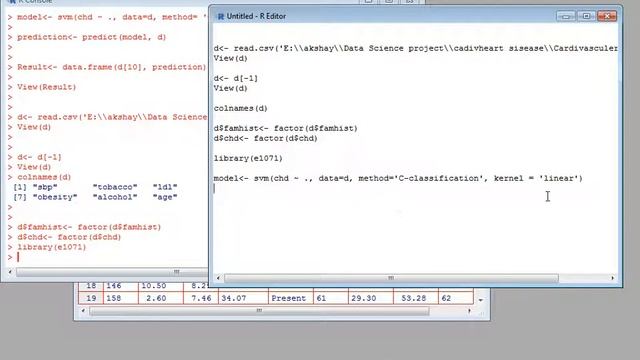Click the R icon in the R Editor title bar
This screenshot has width=640, height=360.
tap(221, 16)
